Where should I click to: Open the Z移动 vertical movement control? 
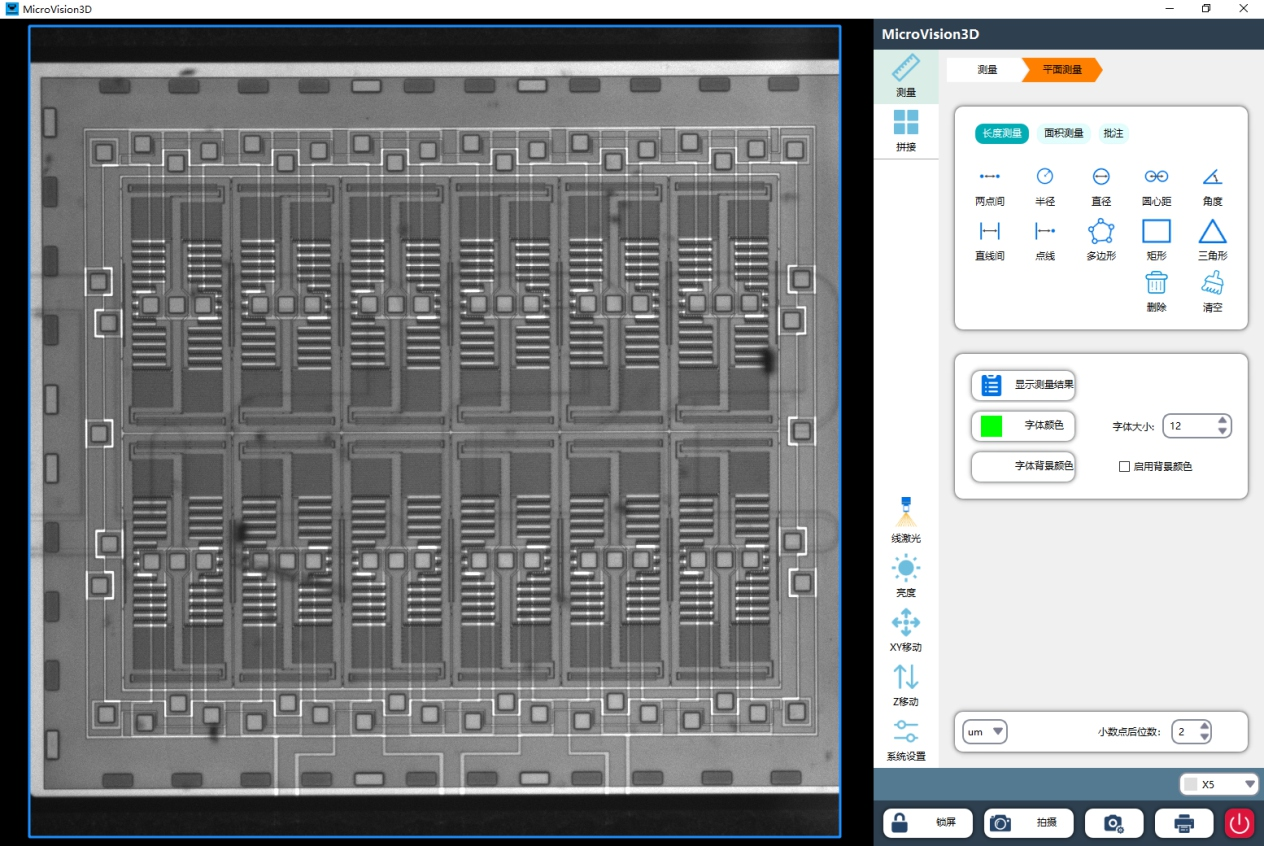pyautogui.click(x=906, y=685)
